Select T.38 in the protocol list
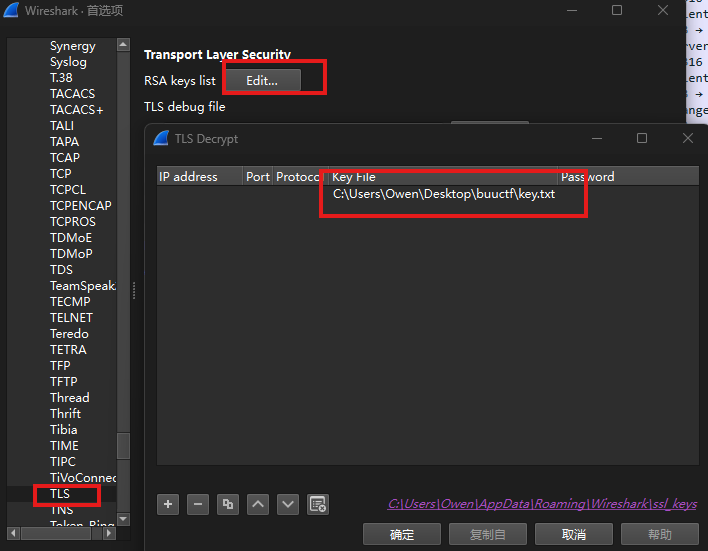This screenshot has width=708, height=551. pyautogui.click(x=61, y=78)
